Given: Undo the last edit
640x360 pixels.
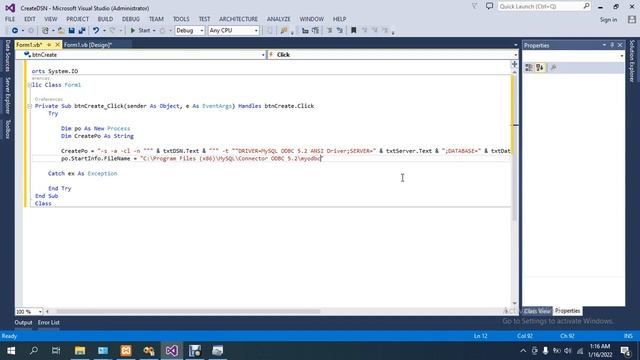Looking at the screenshot, I should (x=96, y=31).
